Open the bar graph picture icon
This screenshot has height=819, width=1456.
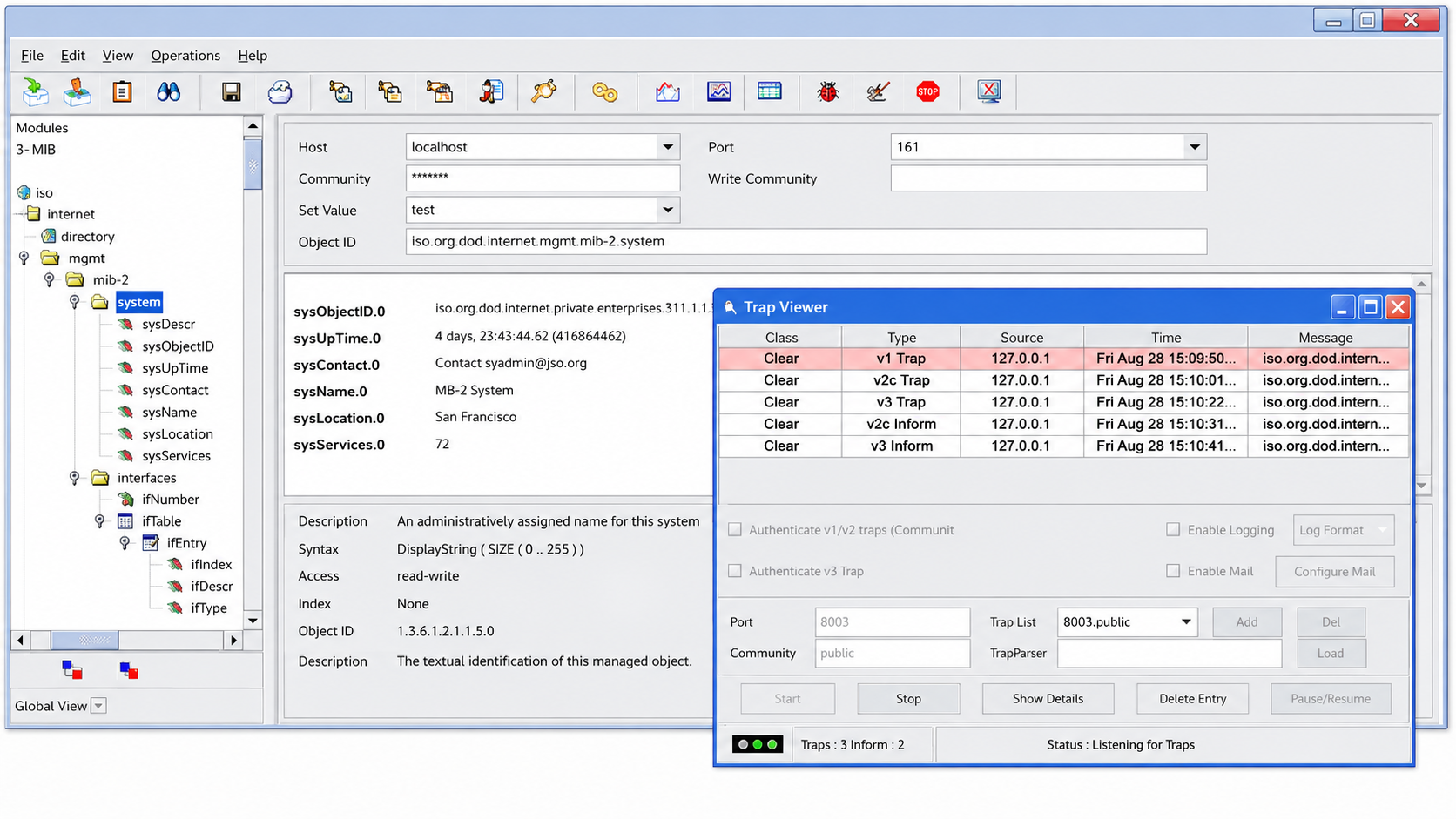tap(718, 91)
